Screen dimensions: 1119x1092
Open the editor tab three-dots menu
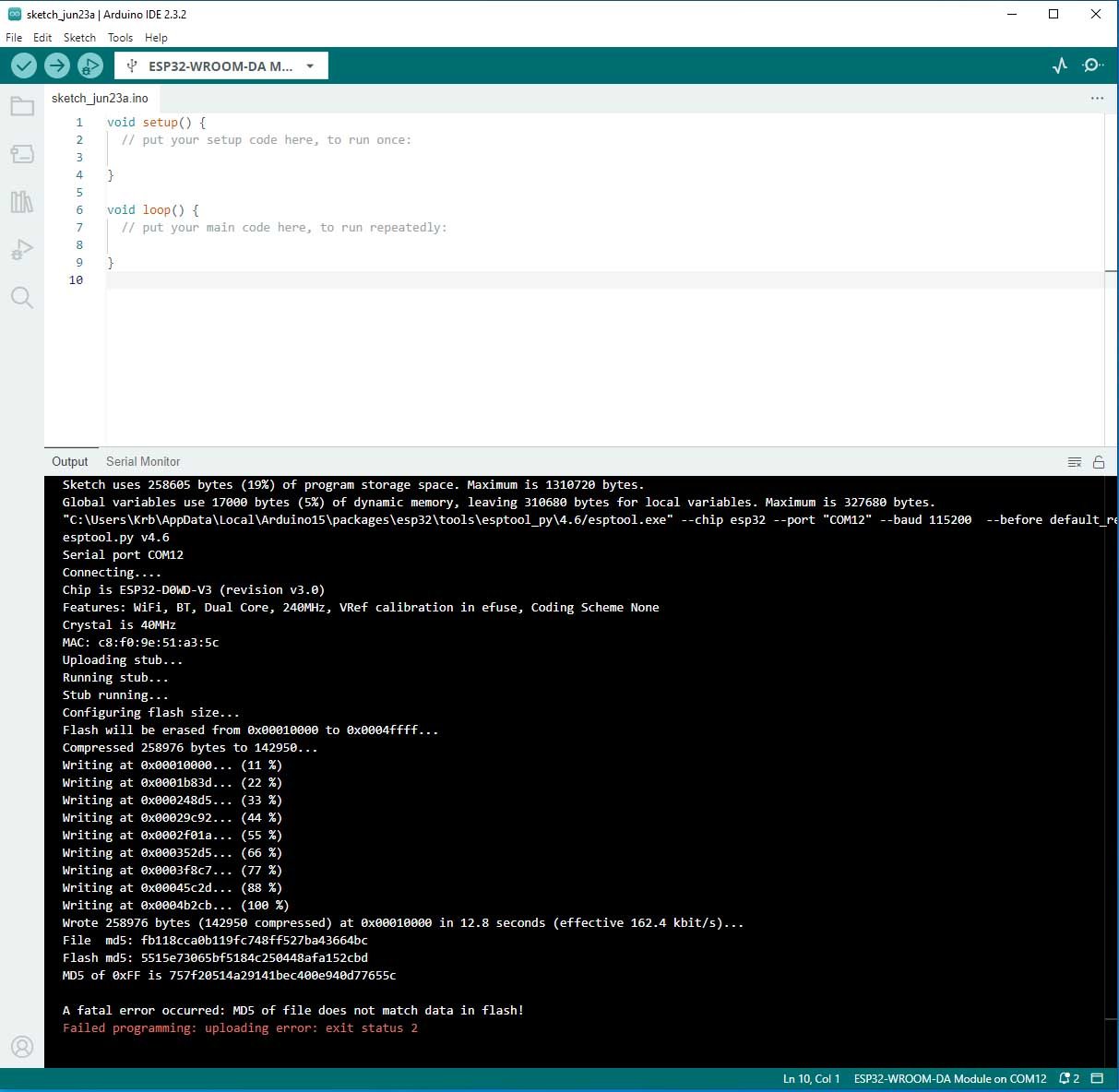pos(1097,98)
